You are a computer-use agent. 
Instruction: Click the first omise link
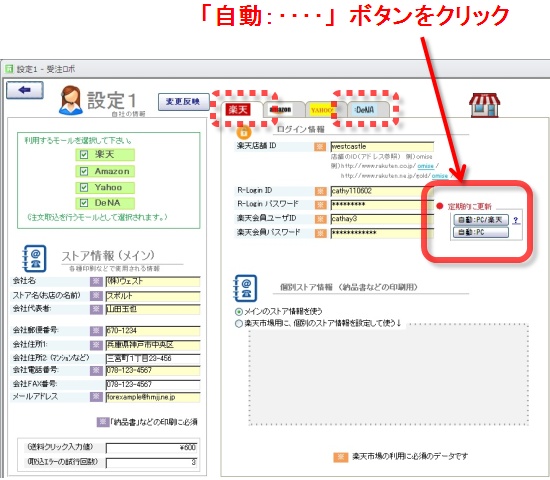425,166
